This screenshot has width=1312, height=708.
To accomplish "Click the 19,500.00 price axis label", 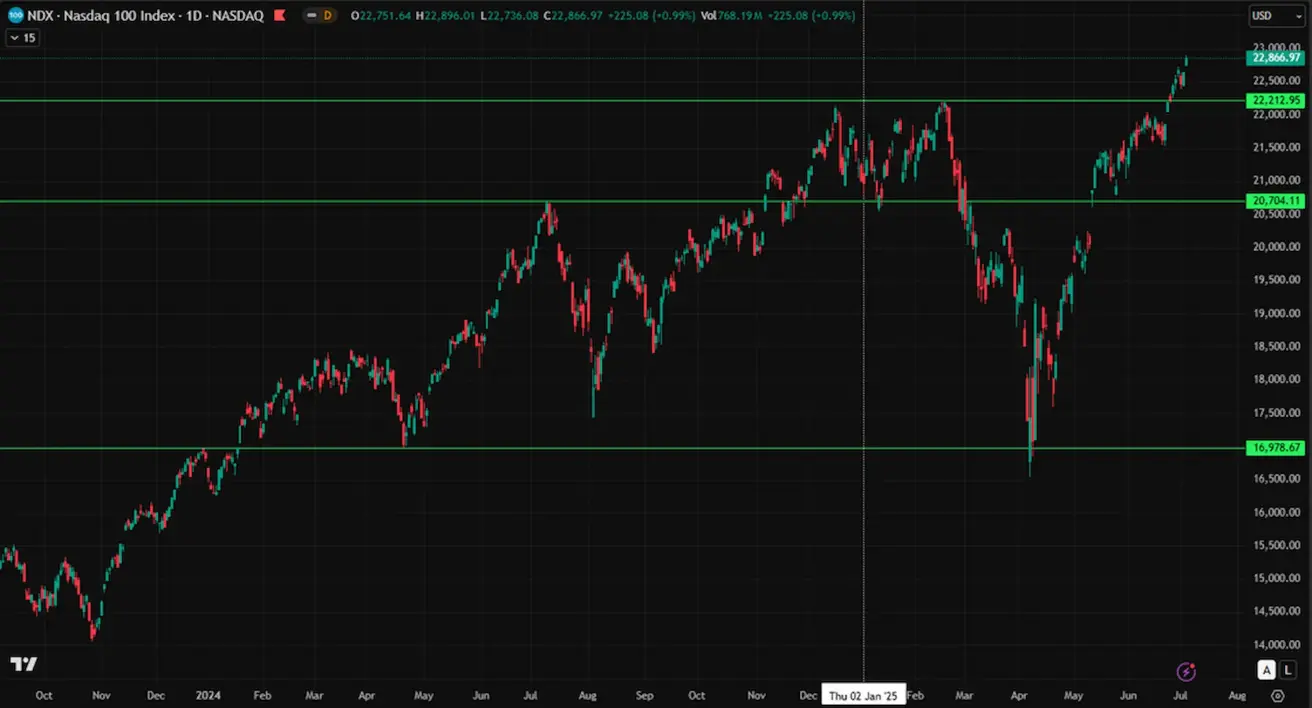I will (x=1276, y=280).
